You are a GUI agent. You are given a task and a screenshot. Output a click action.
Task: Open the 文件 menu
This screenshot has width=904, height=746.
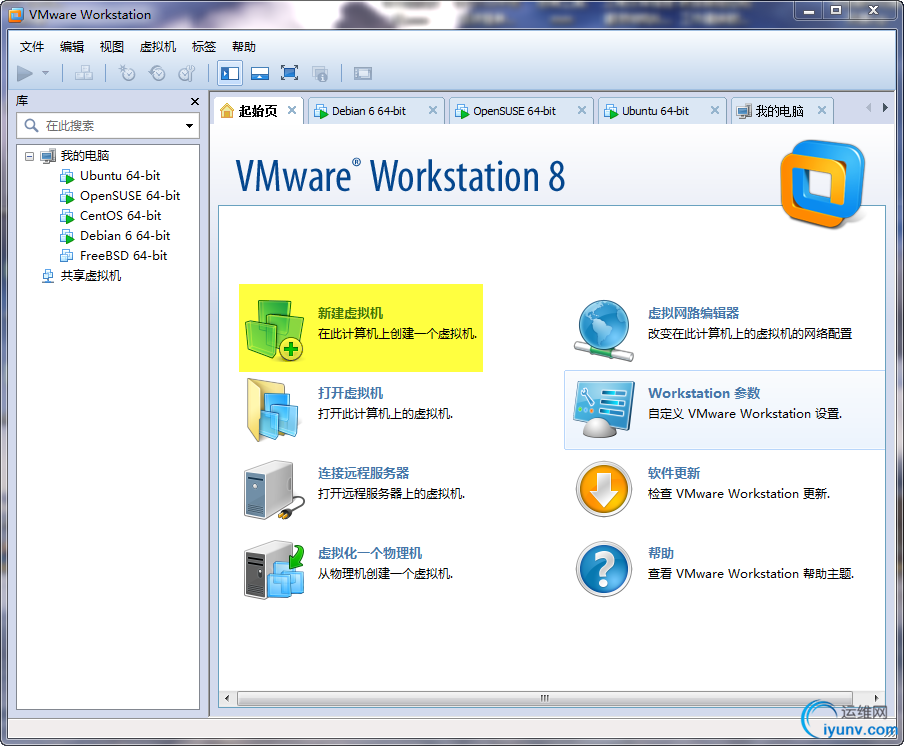point(32,47)
